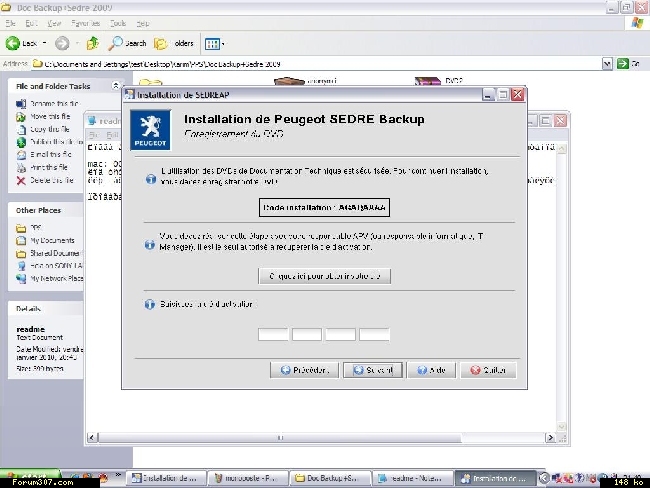The width and height of the screenshot is (650, 488).
Task: Click the button to obtain activation key
Action: tap(324, 276)
